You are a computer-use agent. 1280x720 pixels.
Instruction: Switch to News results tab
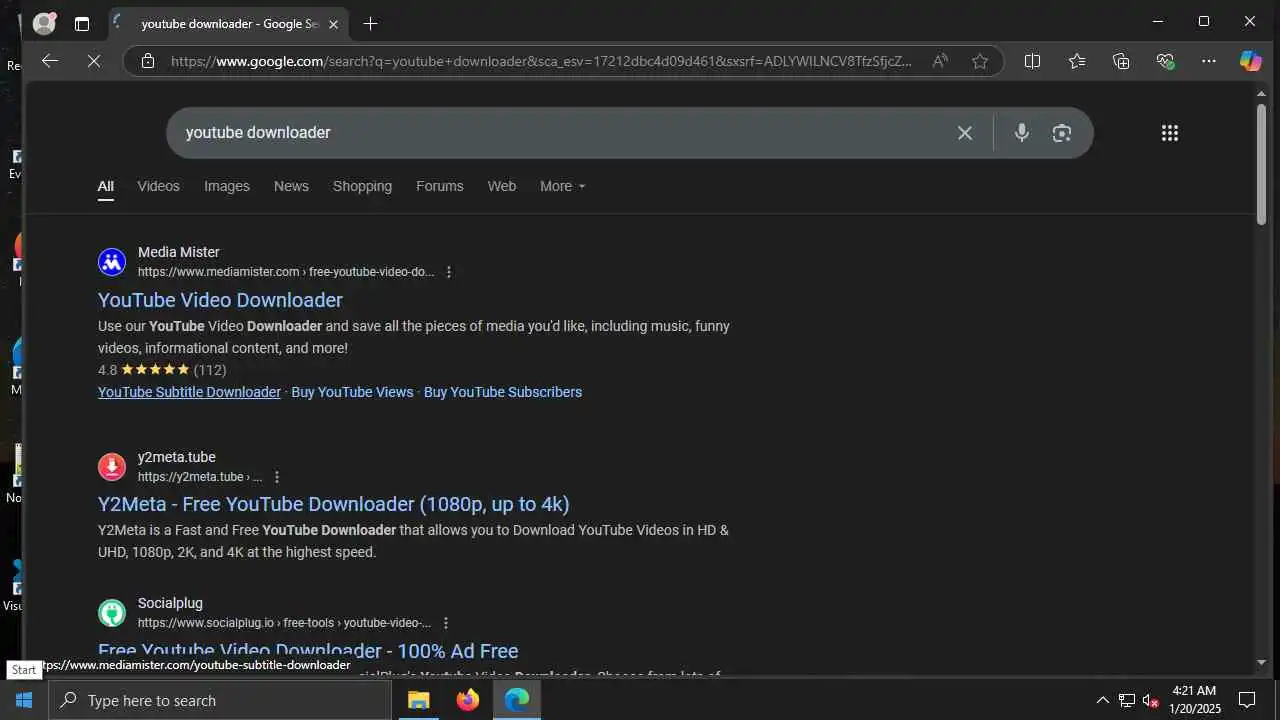(291, 186)
